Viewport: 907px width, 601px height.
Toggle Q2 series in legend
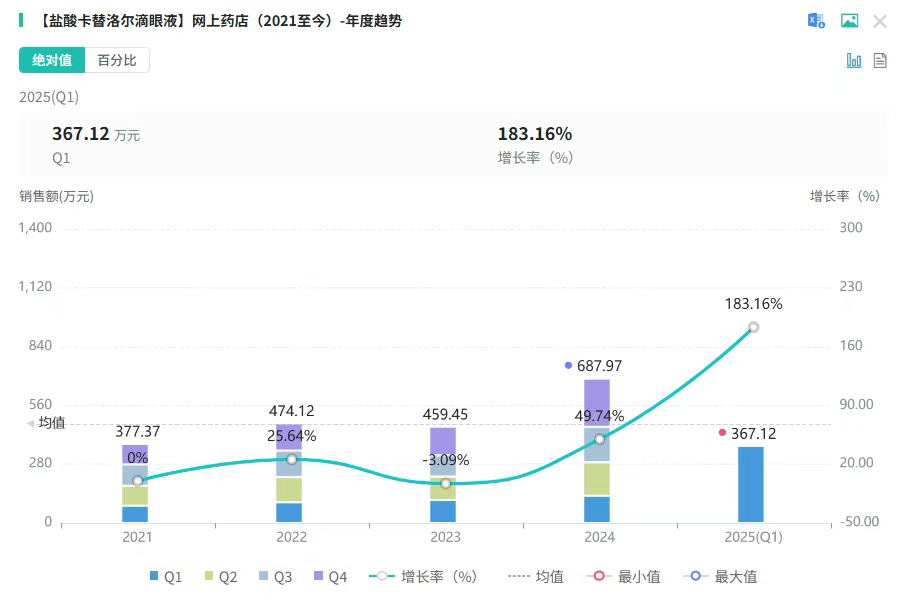pos(220,577)
